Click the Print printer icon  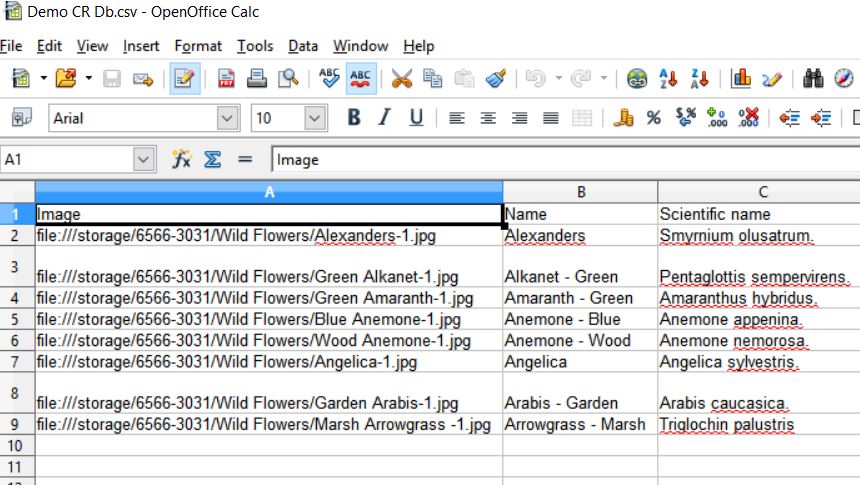(x=256, y=78)
